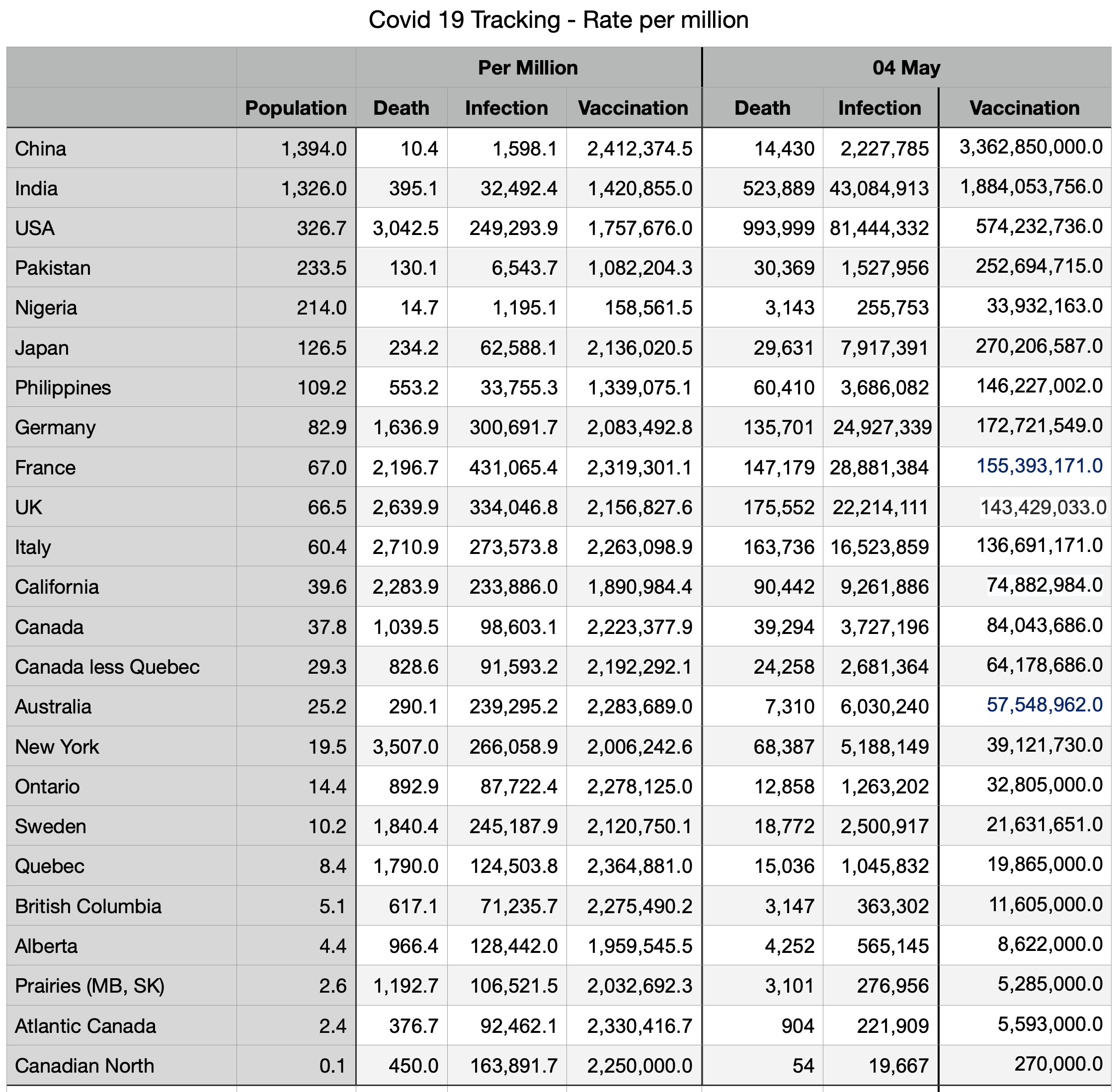Select Nigeria's death count 3,143

pyautogui.click(x=790, y=308)
